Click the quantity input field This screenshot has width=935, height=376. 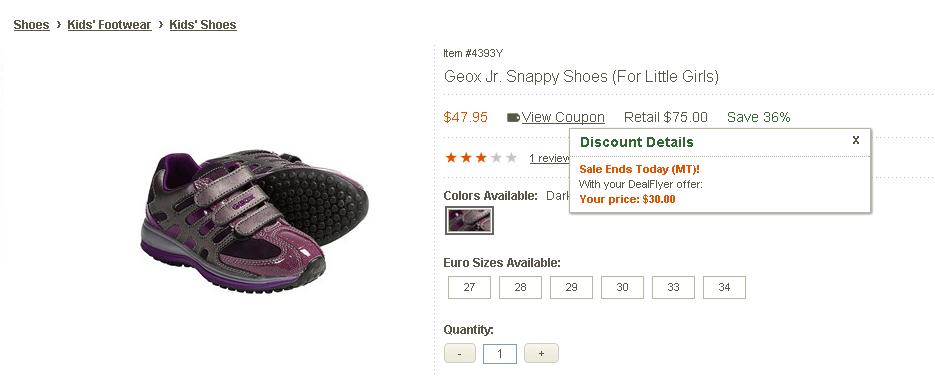click(x=500, y=354)
